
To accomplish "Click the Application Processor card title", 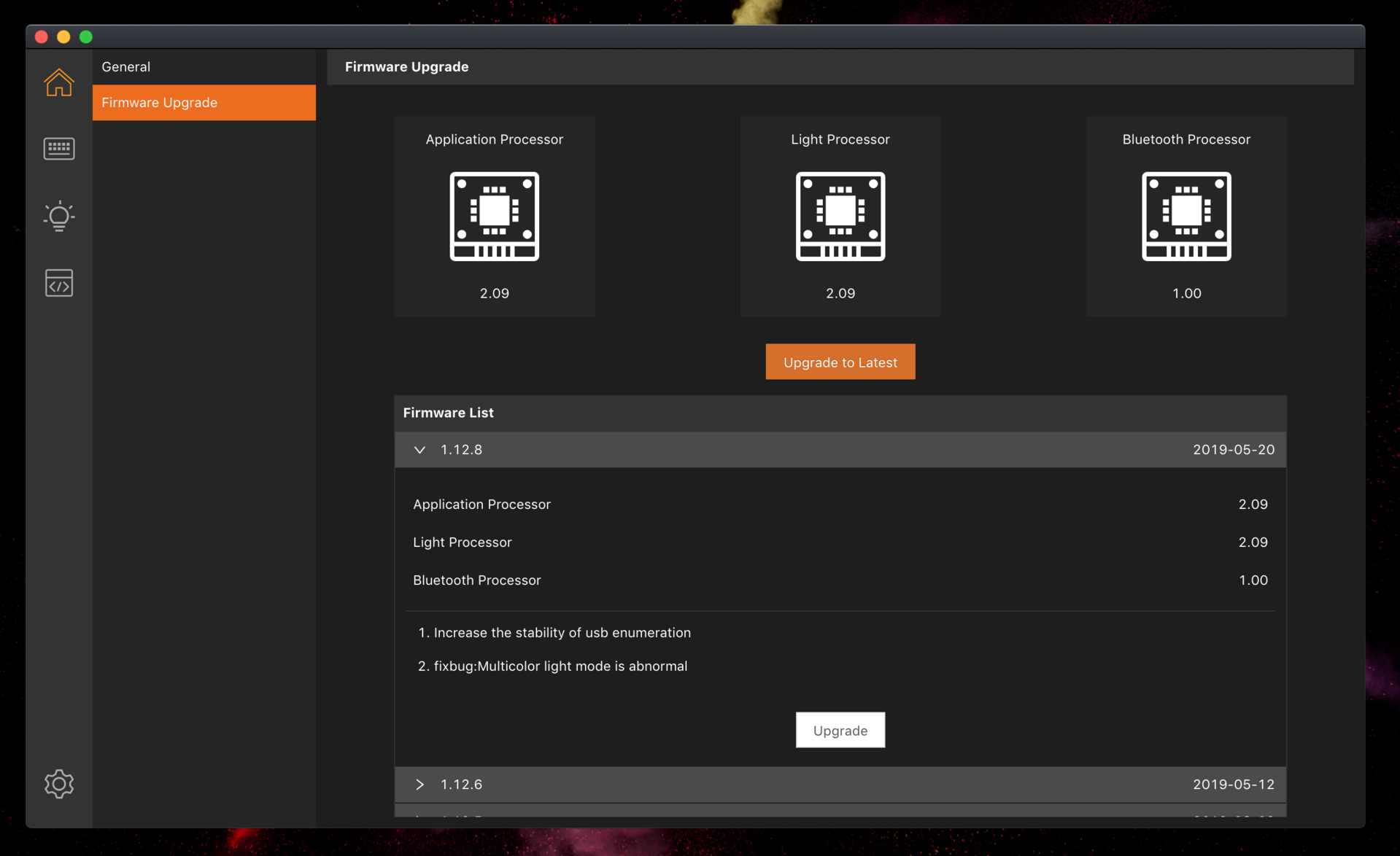I will (495, 139).
